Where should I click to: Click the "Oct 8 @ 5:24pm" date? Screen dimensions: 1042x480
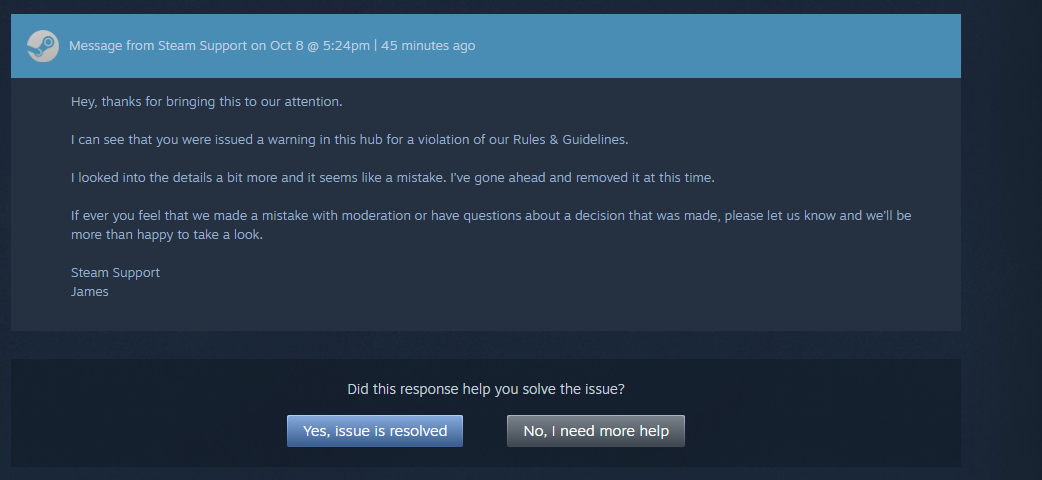pos(318,46)
